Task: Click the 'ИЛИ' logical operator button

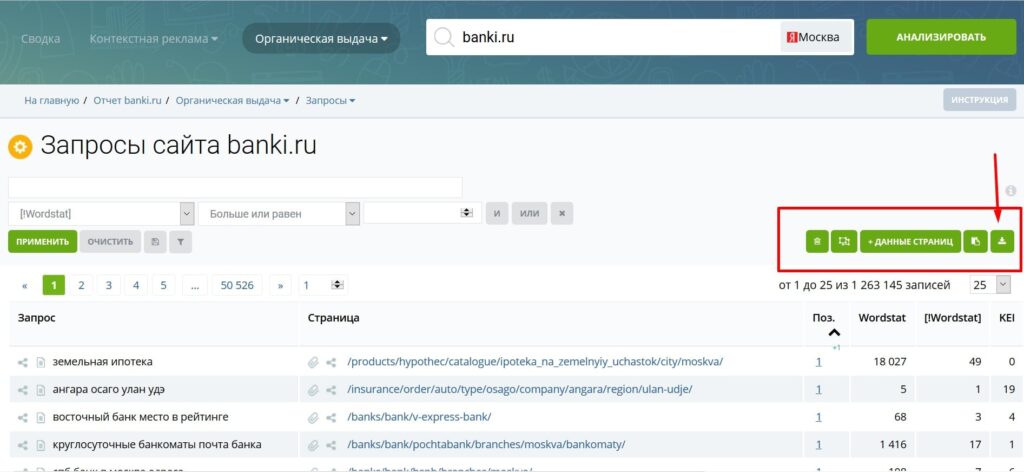Action: pos(530,213)
